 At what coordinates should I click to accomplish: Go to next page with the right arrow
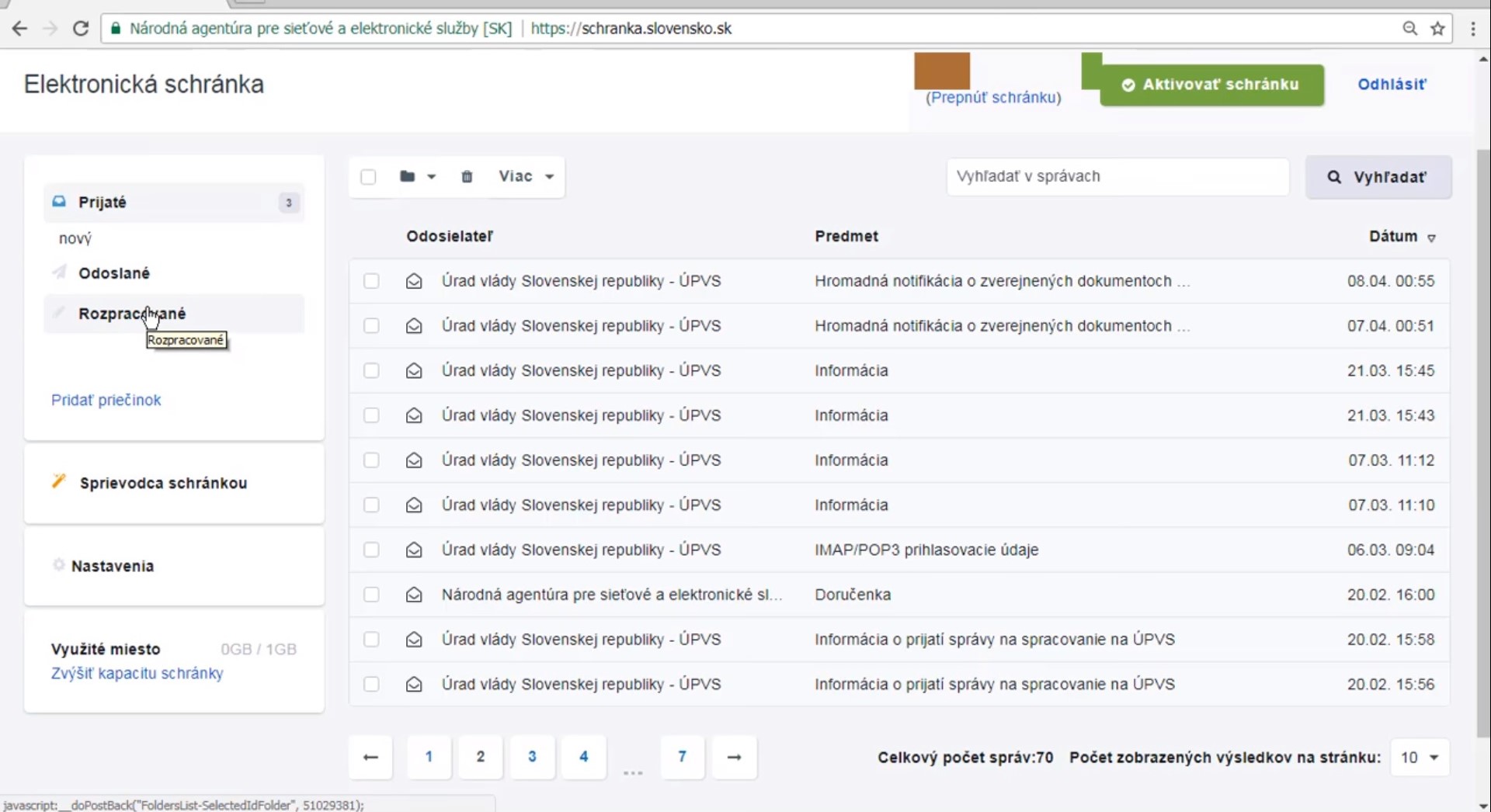click(735, 757)
